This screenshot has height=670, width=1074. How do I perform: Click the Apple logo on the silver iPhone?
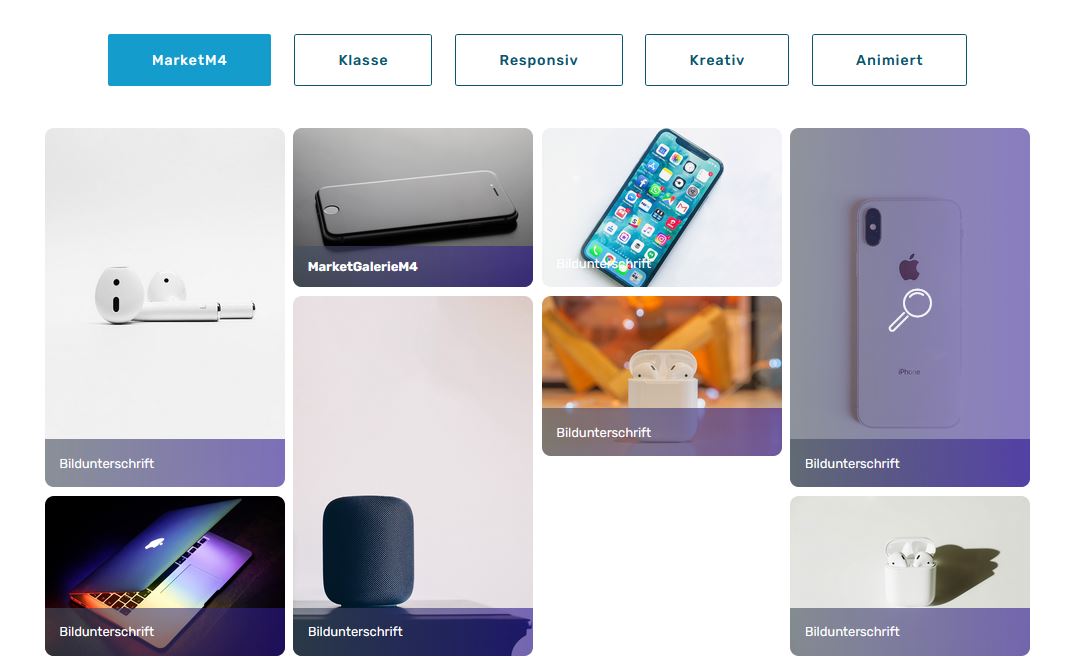pos(909,267)
